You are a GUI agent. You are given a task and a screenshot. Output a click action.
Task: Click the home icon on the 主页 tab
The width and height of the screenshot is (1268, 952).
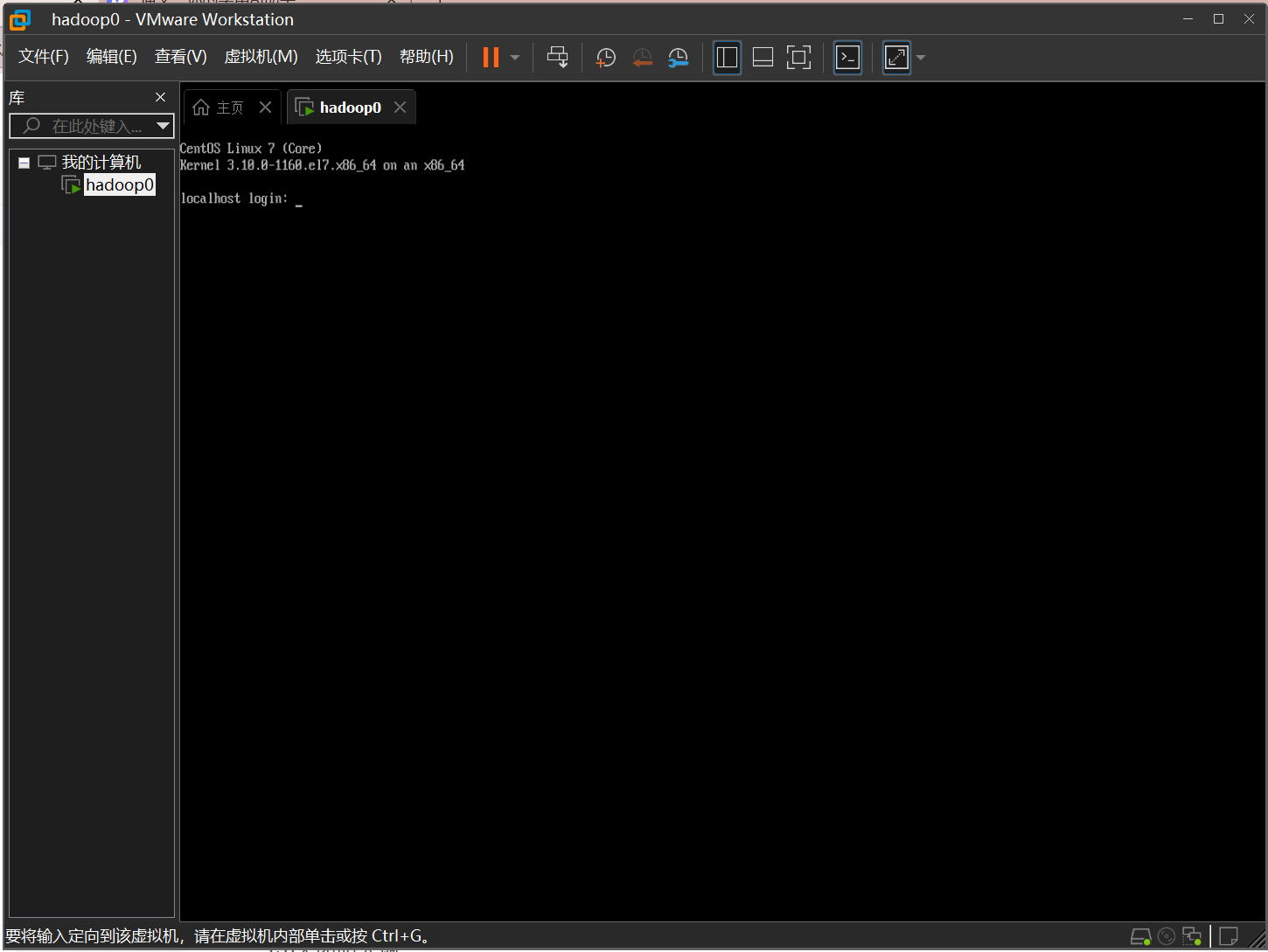(201, 108)
